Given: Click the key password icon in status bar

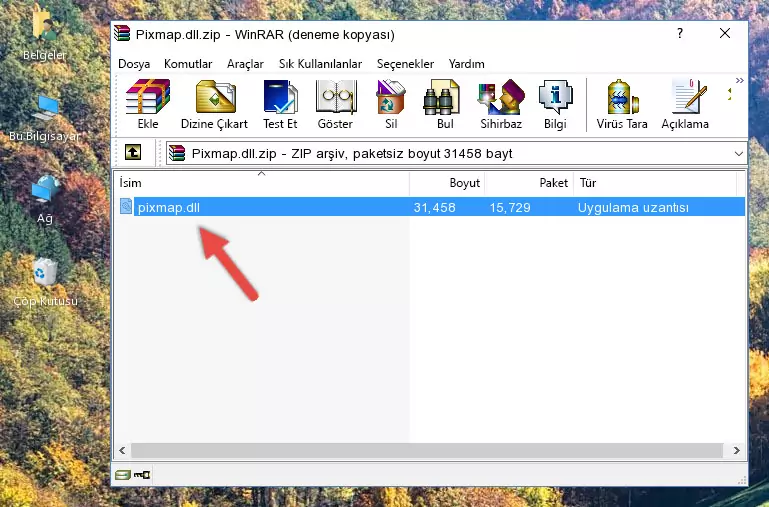Looking at the screenshot, I should (142, 475).
